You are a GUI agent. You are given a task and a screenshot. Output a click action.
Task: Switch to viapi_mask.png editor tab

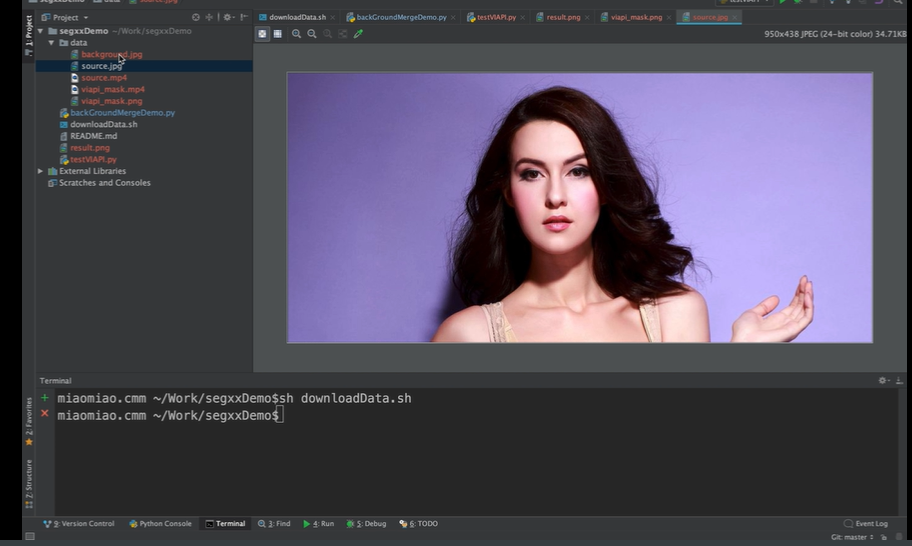(636, 17)
